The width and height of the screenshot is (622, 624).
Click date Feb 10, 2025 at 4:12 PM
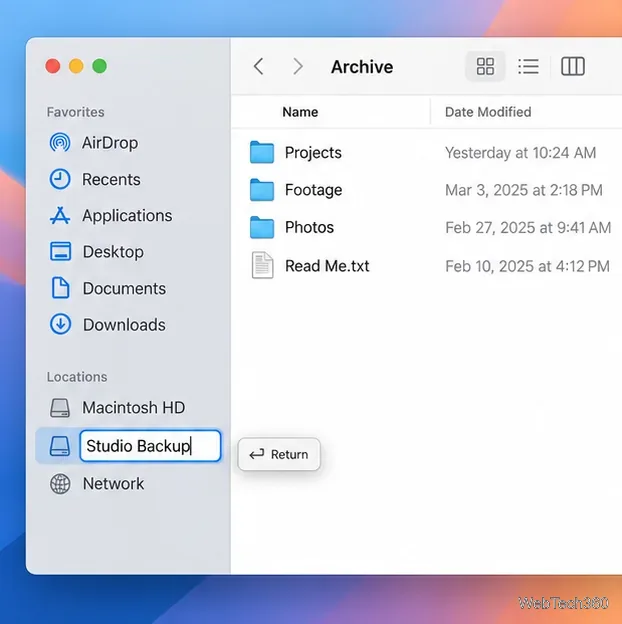(527, 266)
